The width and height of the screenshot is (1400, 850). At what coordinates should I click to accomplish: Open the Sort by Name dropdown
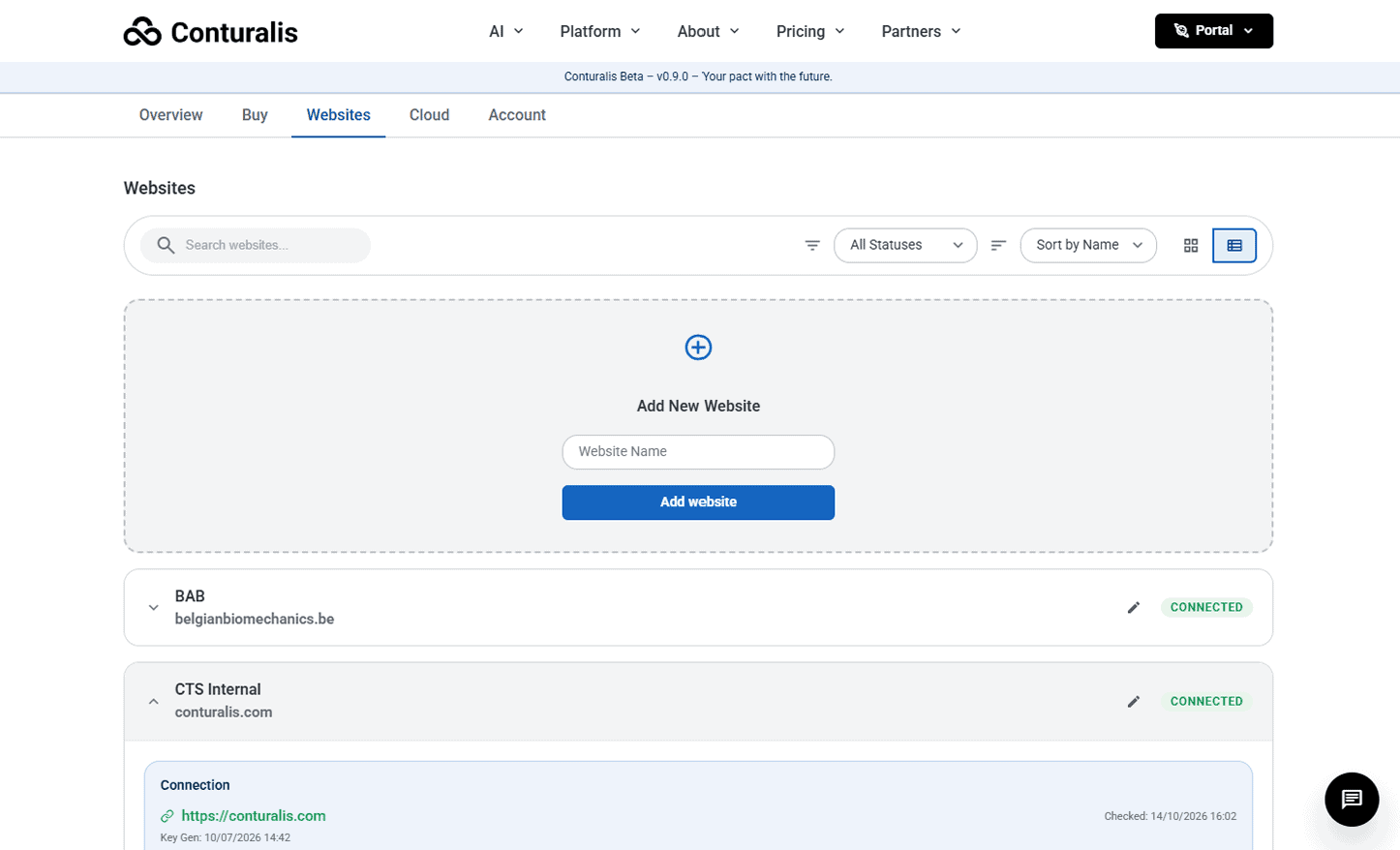click(1088, 246)
